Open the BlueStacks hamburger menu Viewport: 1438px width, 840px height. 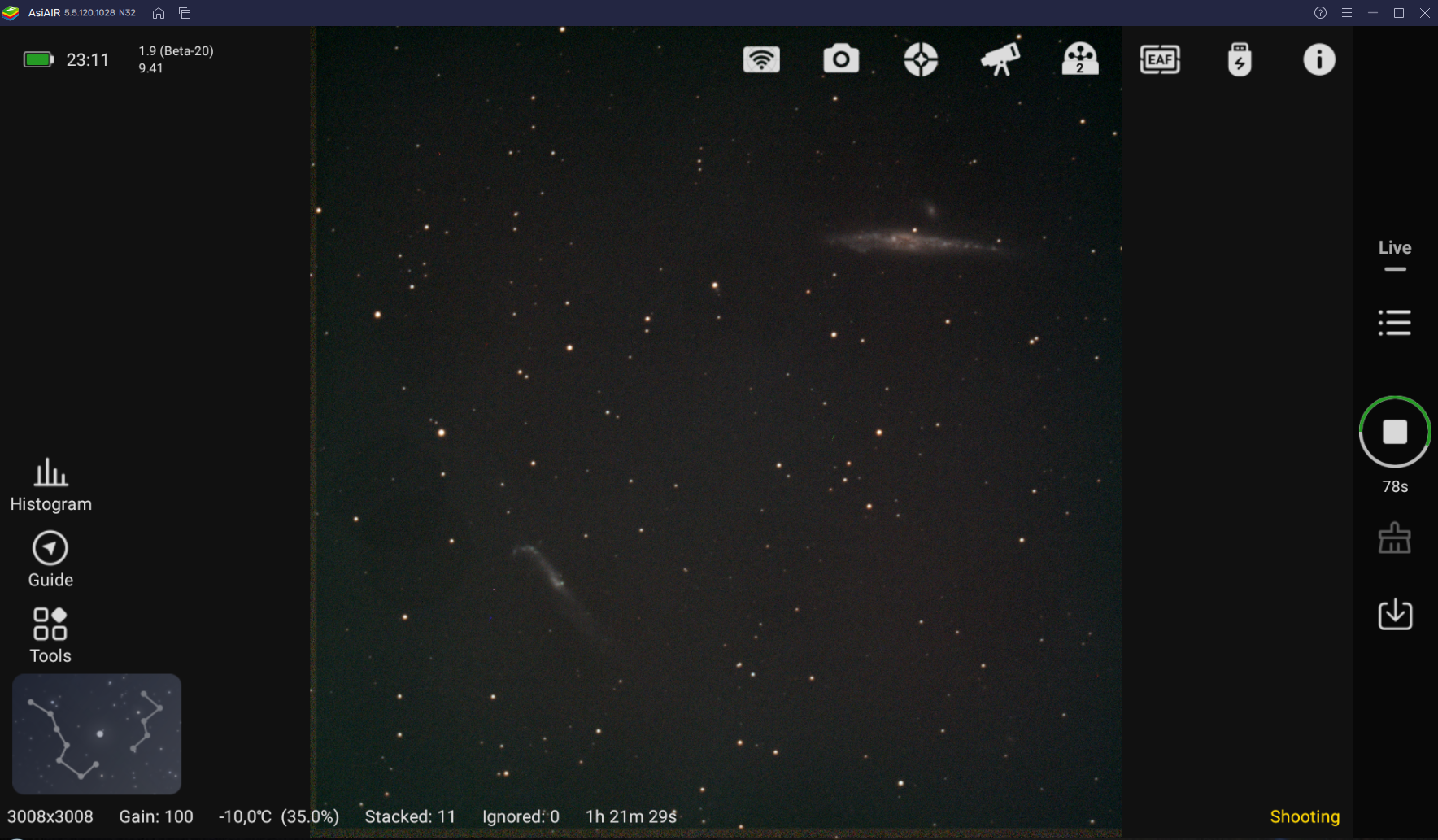pos(1346,13)
